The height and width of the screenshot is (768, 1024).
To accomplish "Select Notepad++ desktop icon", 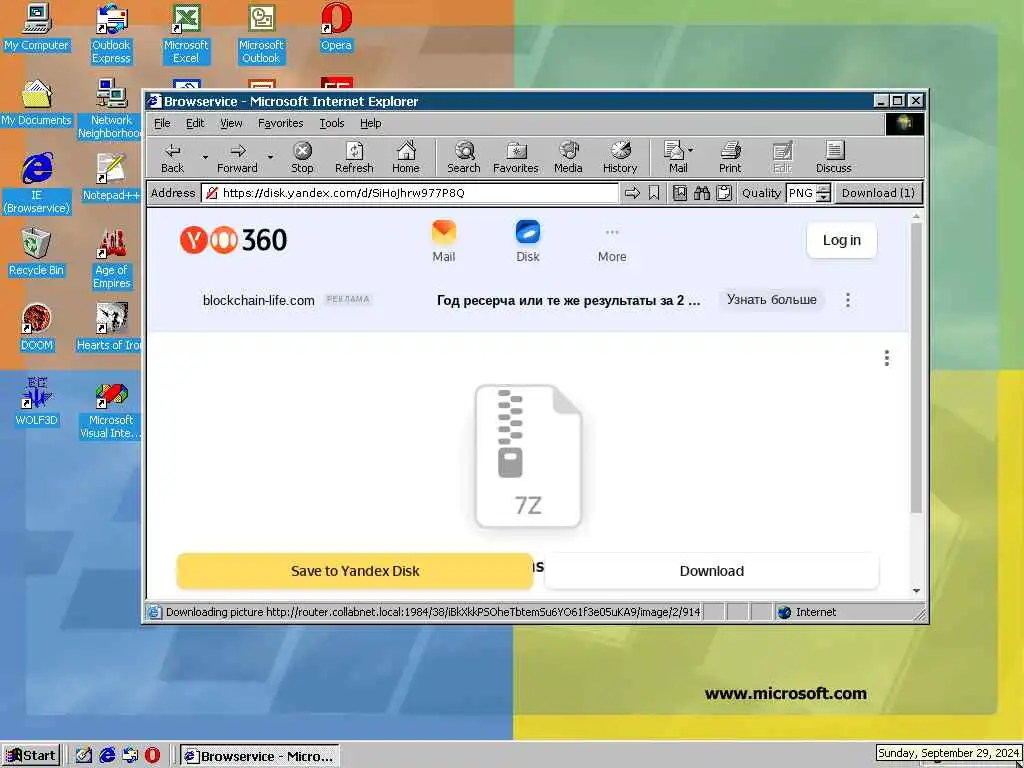I will tap(111, 178).
